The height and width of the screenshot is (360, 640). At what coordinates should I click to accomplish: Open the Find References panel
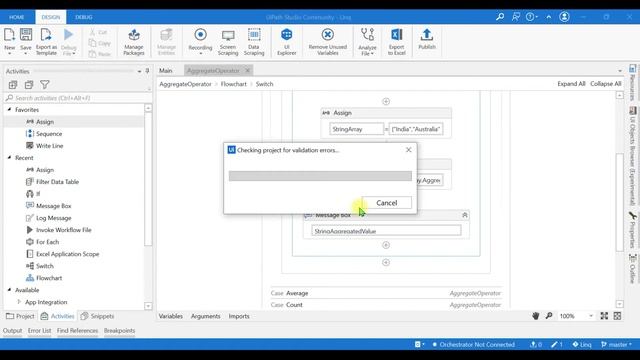pyautogui.click(x=78, y=331)
